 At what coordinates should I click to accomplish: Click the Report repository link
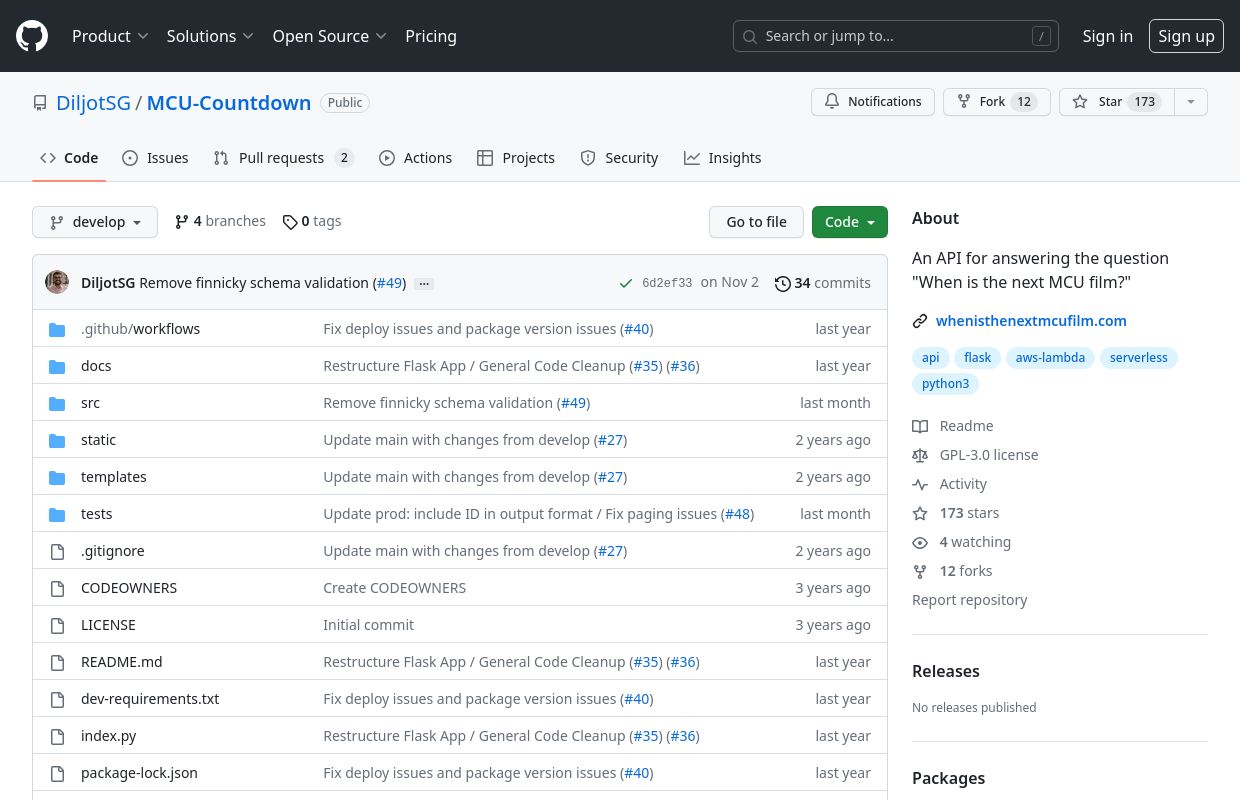(969, 600)
